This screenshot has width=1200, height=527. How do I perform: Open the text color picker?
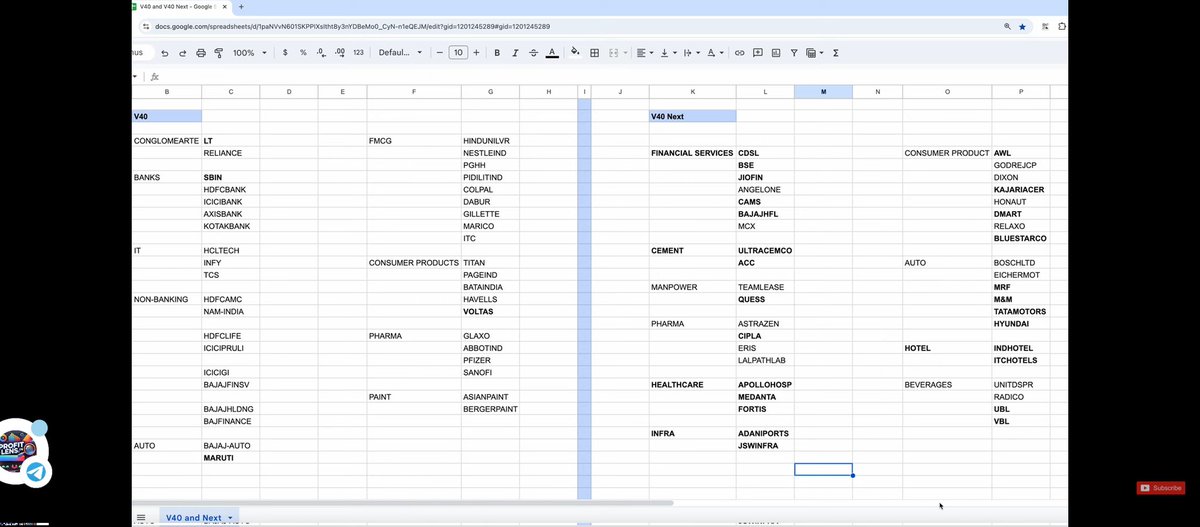[552, 53]
